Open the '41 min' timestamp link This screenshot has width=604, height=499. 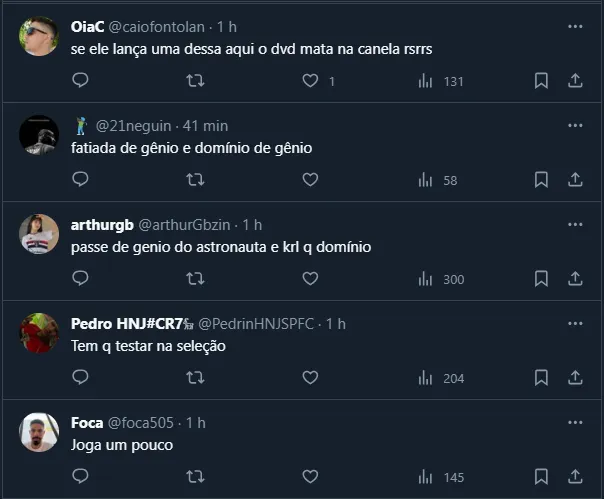205,126
